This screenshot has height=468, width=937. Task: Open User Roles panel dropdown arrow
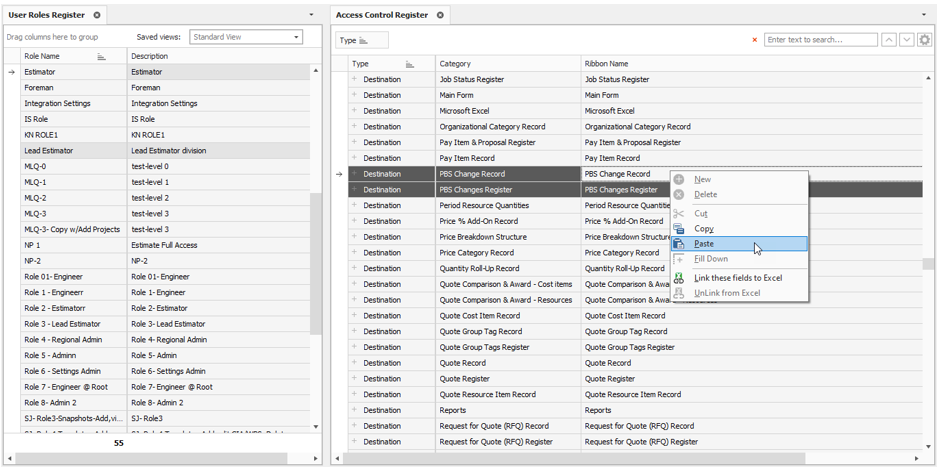point(311,15)
